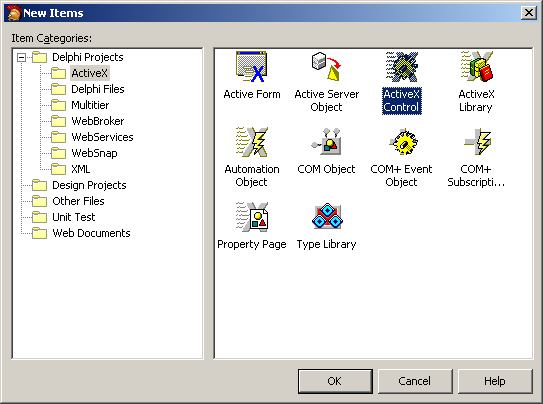This screenshot has width=543, height=404.
Task: Select the COM+ Subscription icon
Action: pos(477,142)
